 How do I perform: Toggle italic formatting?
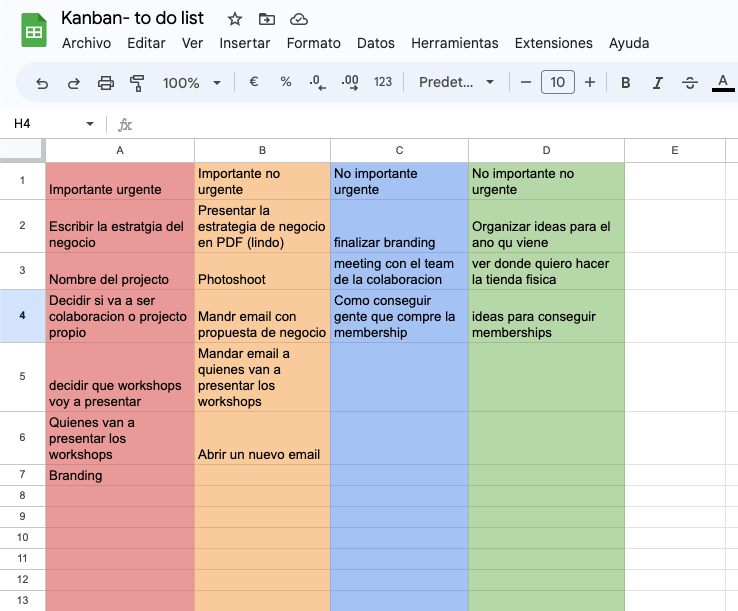point(658,83)
